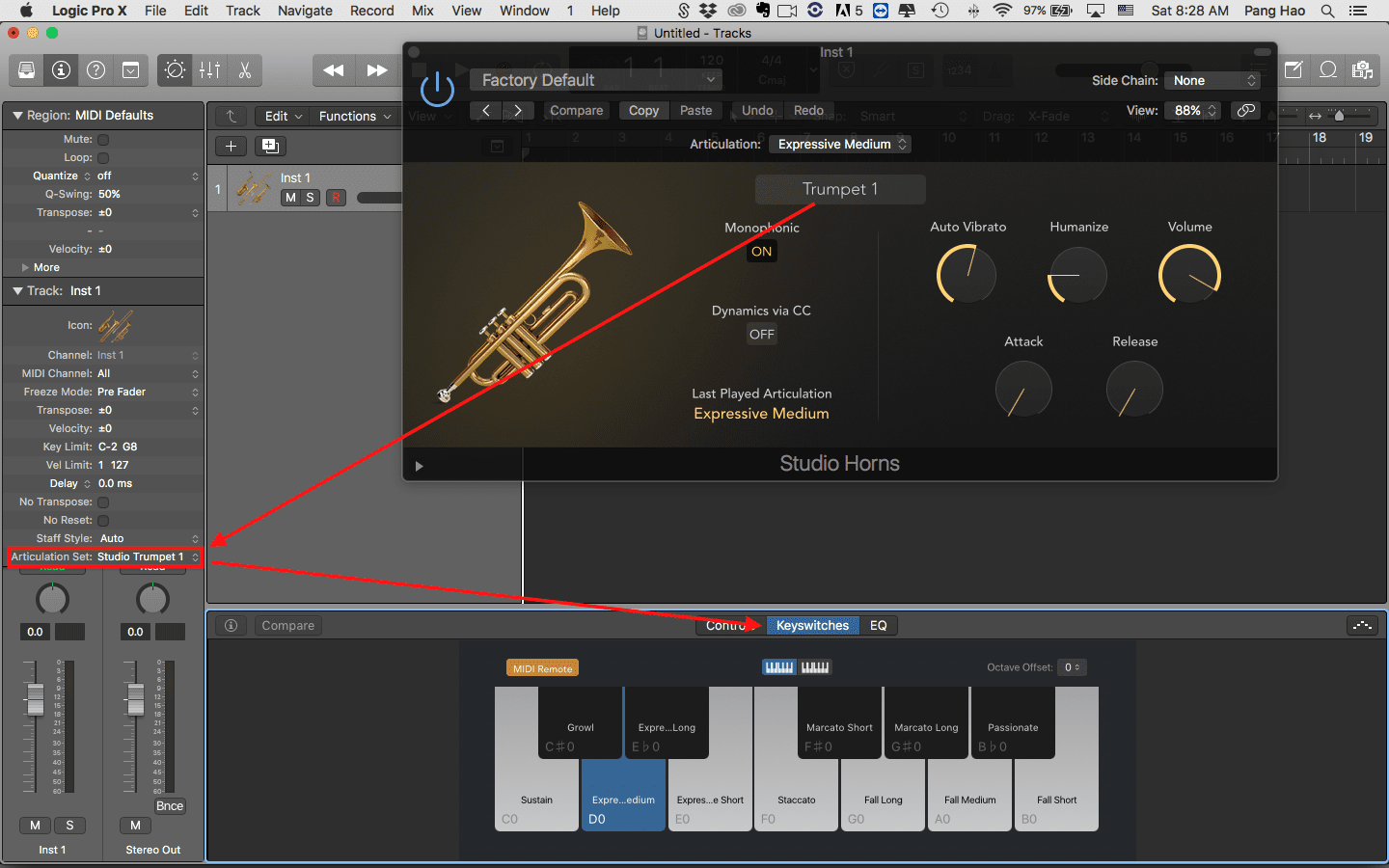Collapse the Track Inst 1 section
This screenshot has width=1389, height=868.
(16, 290)
